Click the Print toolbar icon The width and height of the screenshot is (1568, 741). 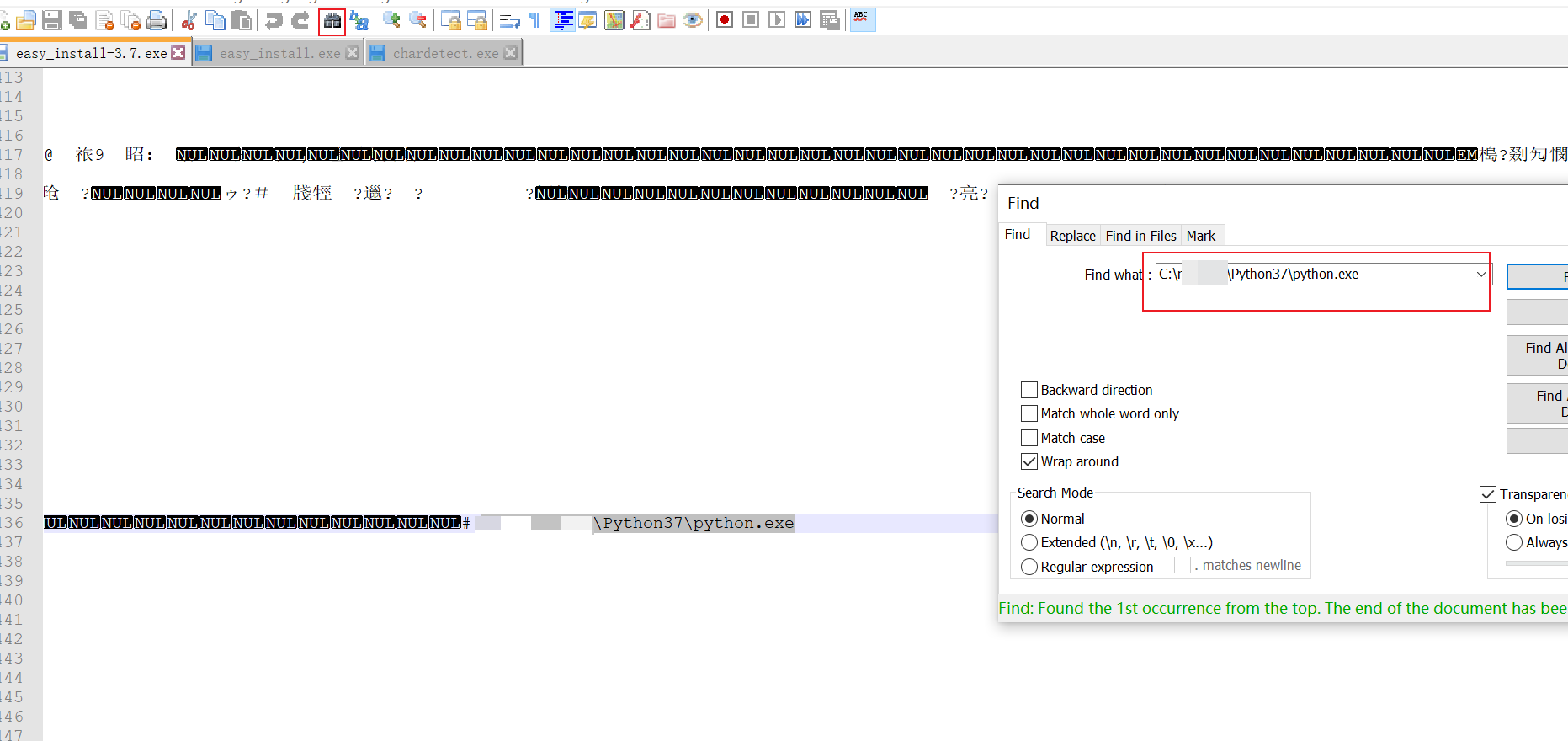157,20
